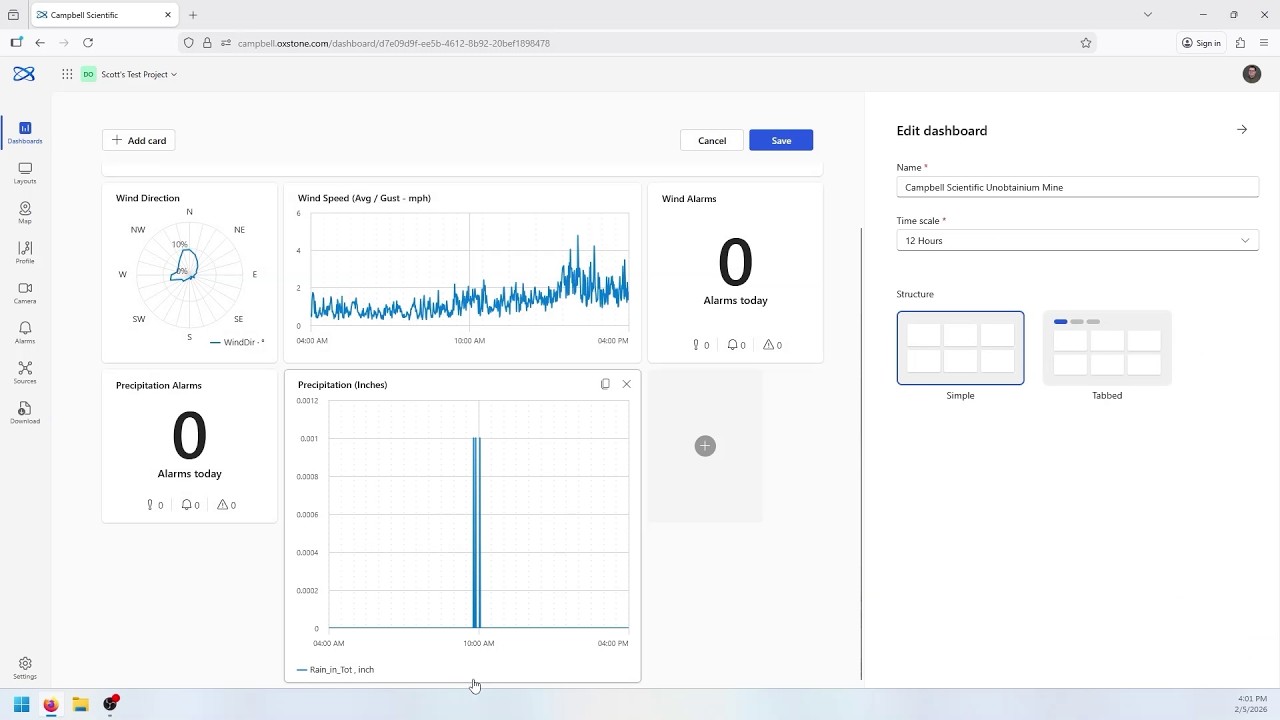Open the apps grid launcher
Viewport: 1280px width, 720px height.
pyautogui.click(x=67, y=74)
